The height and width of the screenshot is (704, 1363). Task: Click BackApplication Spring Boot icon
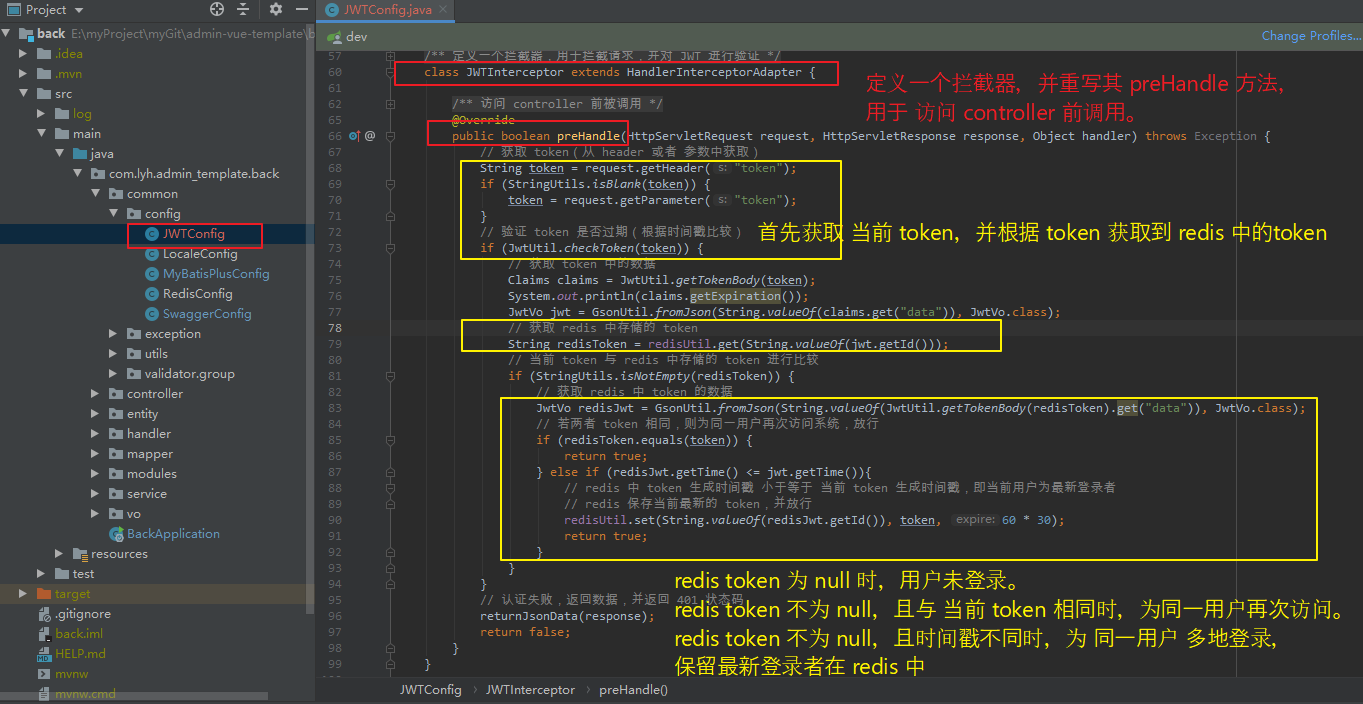pyautogui.click(x=116, y=533)
